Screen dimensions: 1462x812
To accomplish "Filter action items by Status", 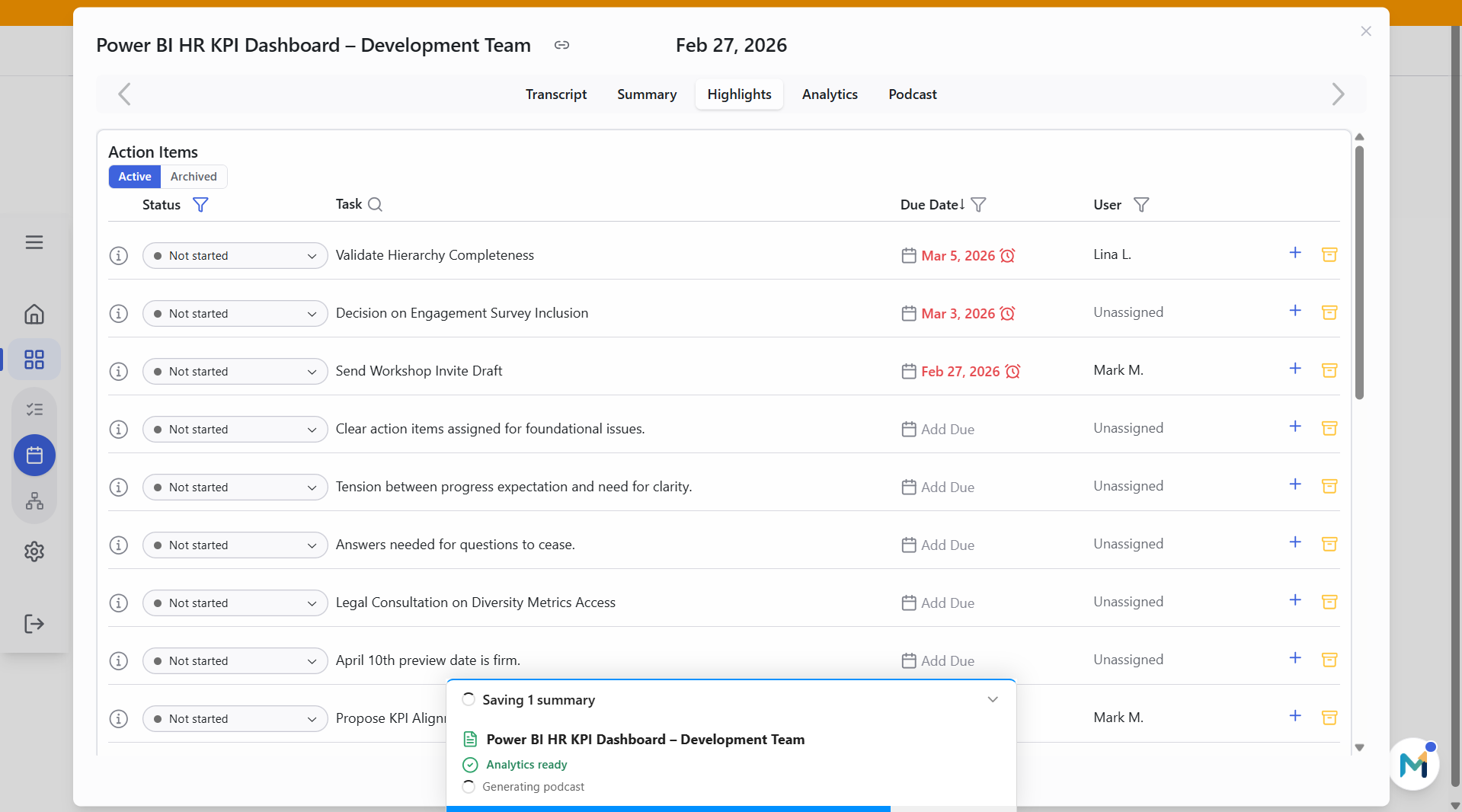I will coord(200,205).
